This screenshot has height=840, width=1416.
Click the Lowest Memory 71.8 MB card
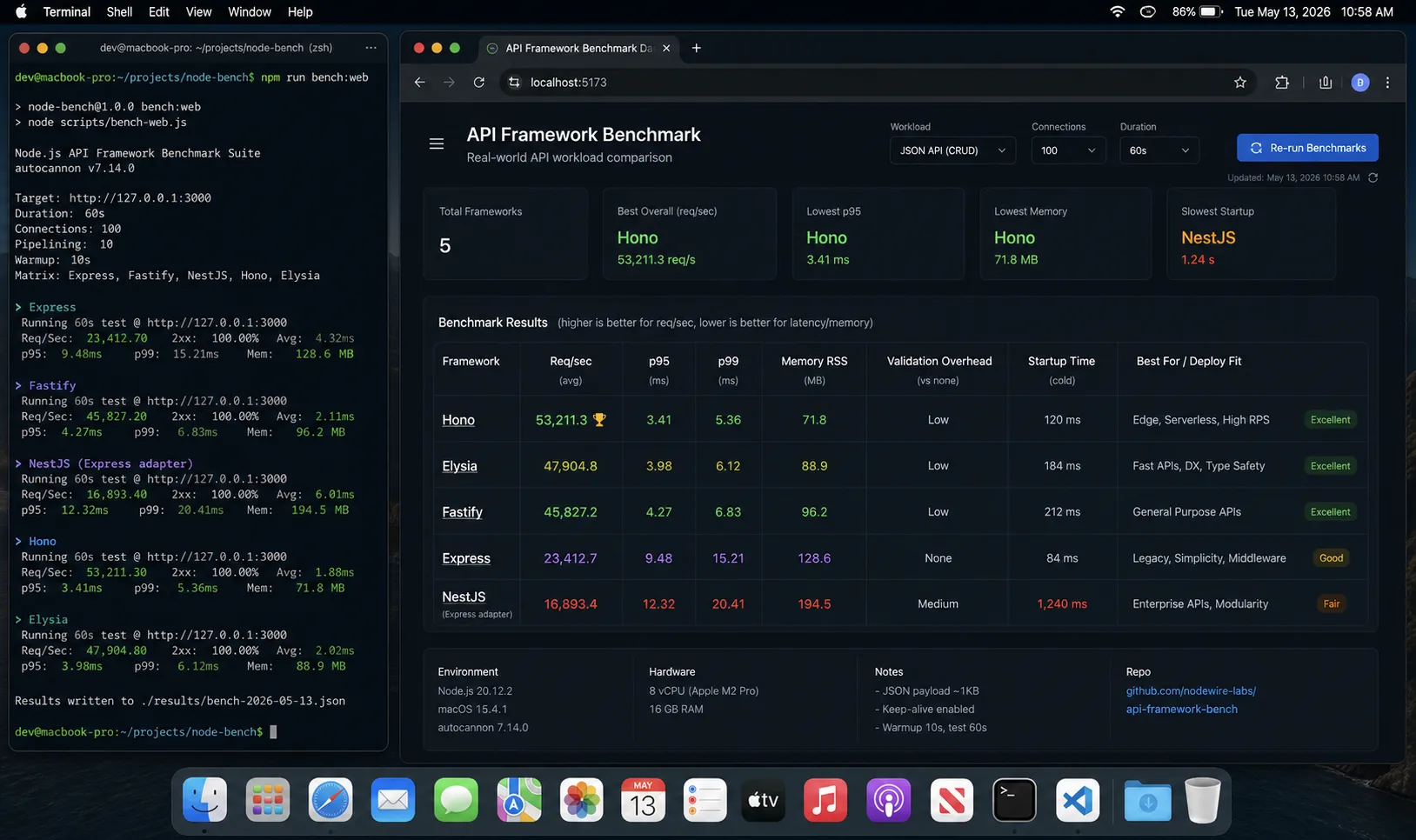tap(1065, 234)
